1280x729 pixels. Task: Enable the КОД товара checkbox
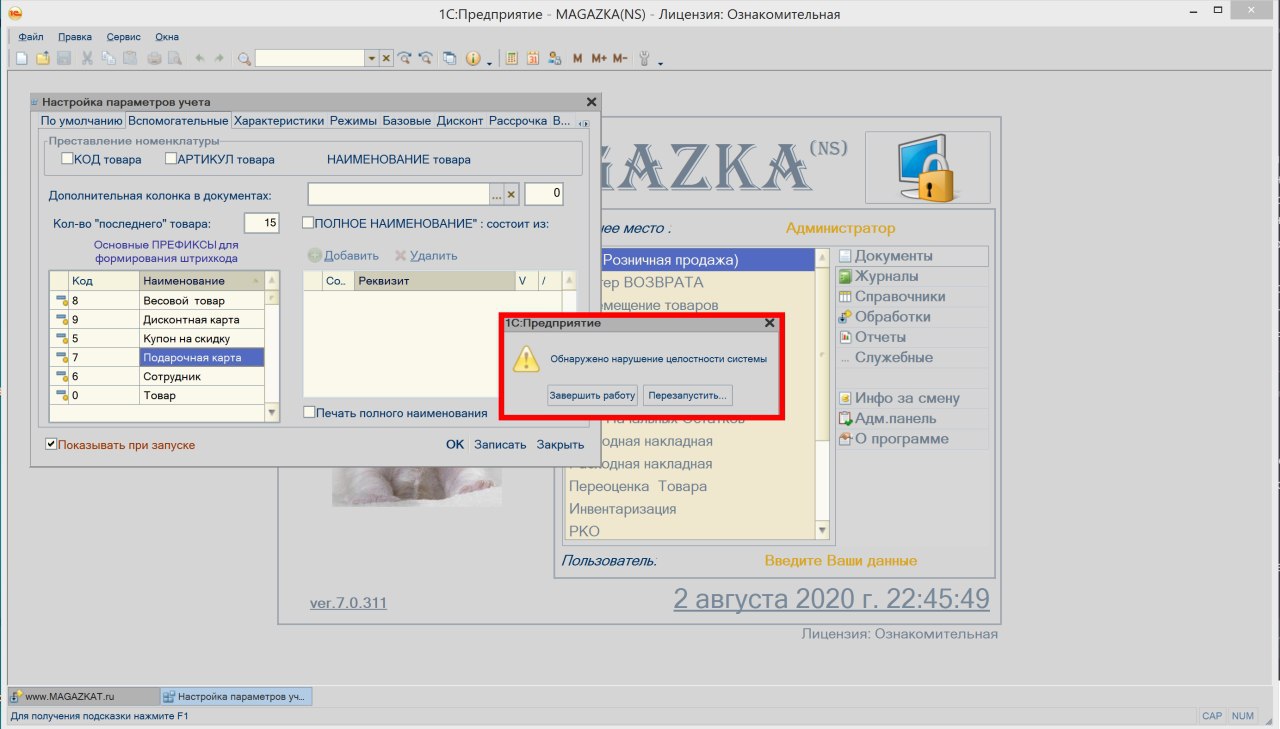coord(67,158)
